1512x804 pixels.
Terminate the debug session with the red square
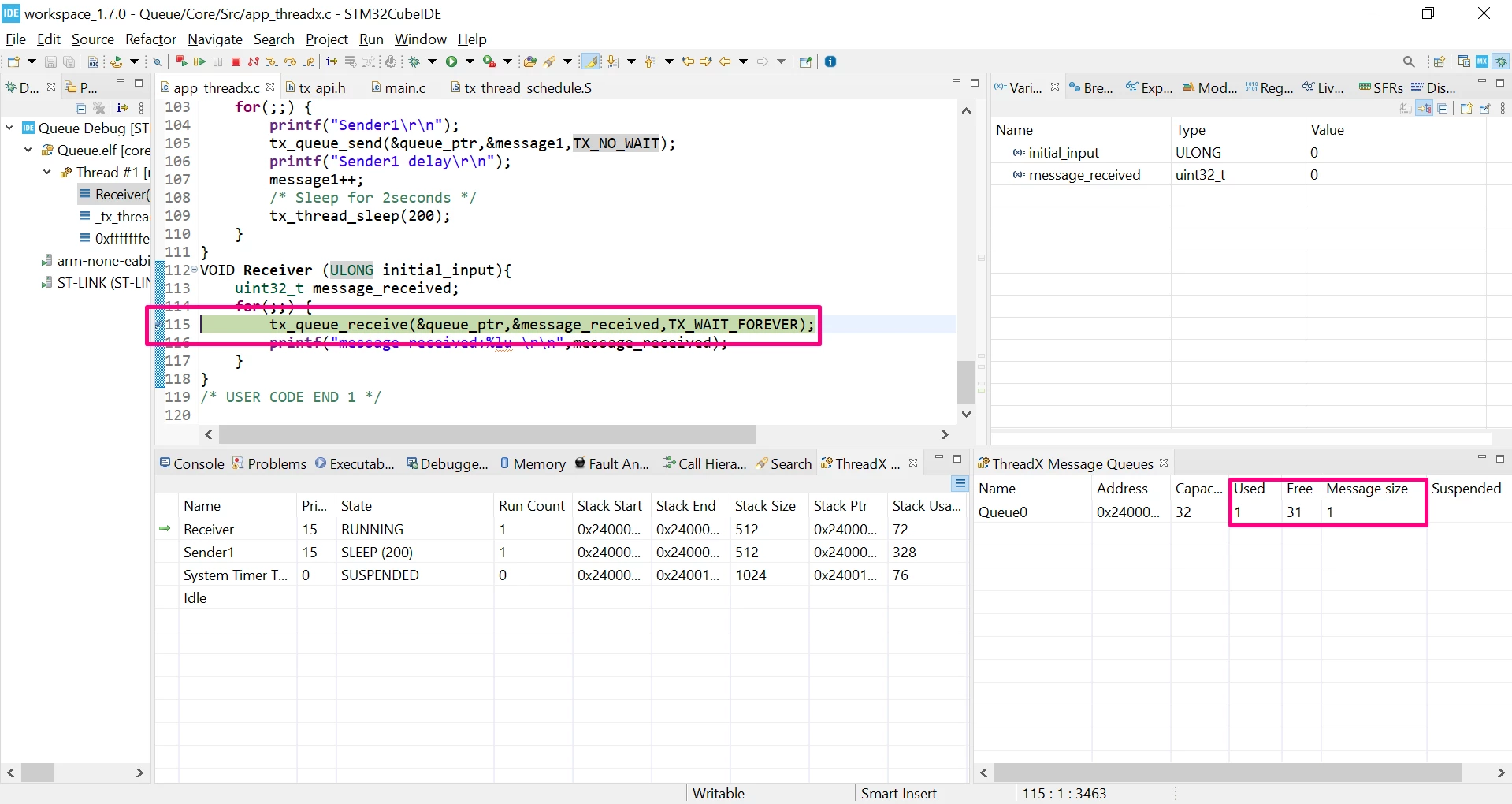236,61
